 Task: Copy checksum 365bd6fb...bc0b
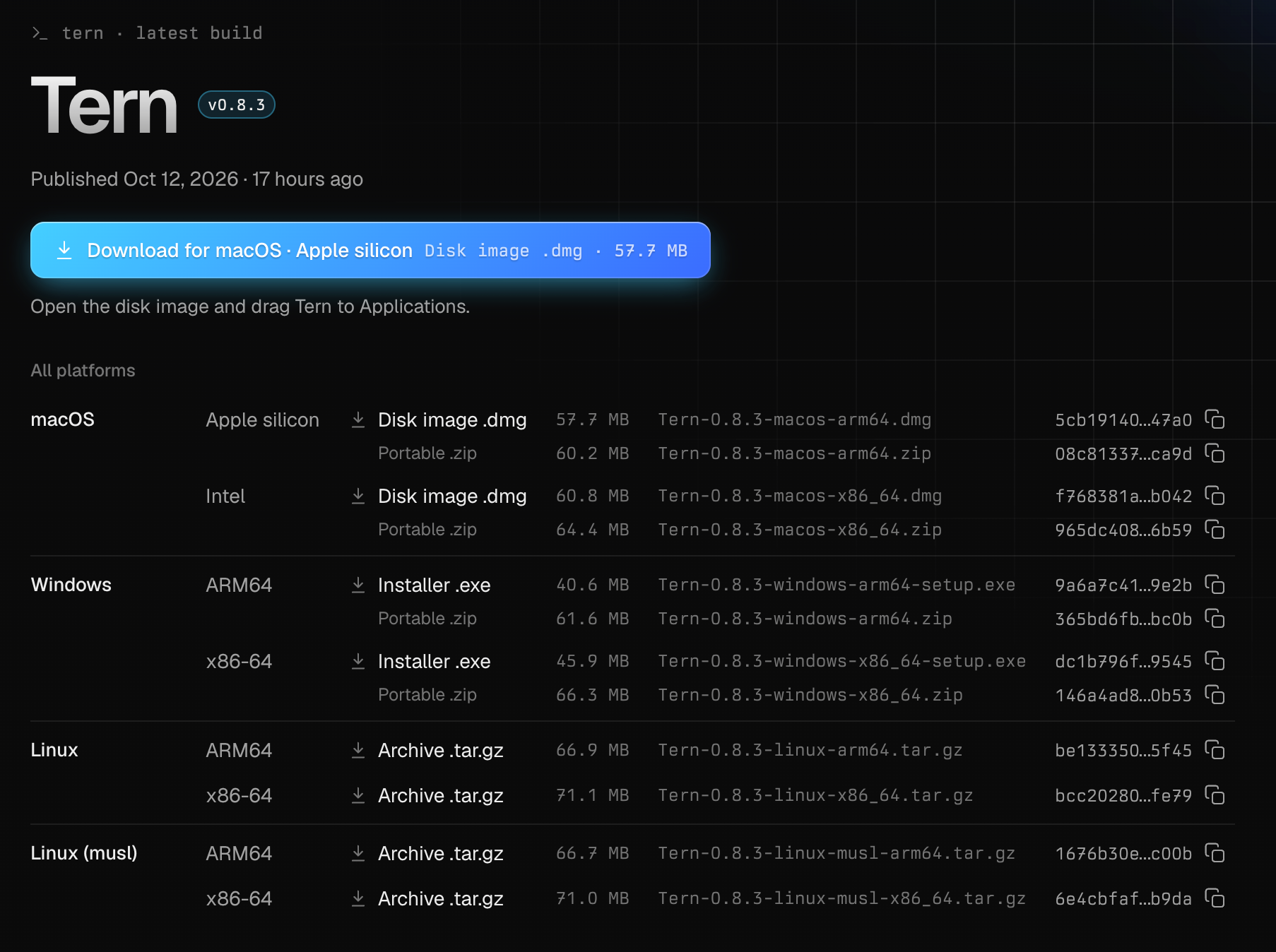pyautogui.click(x=1215, y=619)
